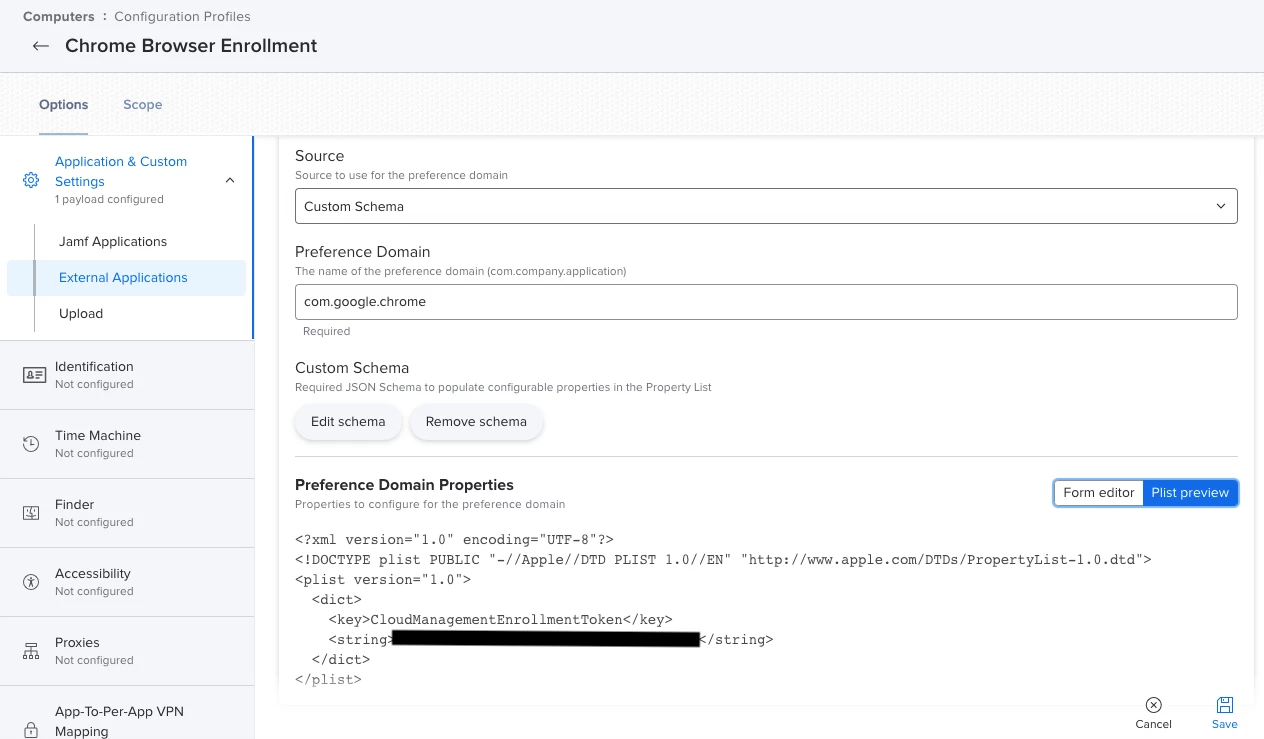This screenshot has width=1264, height=739.
Task: Open App-To-Per-App VPN Mapping payload
Action: pos(126,713)
